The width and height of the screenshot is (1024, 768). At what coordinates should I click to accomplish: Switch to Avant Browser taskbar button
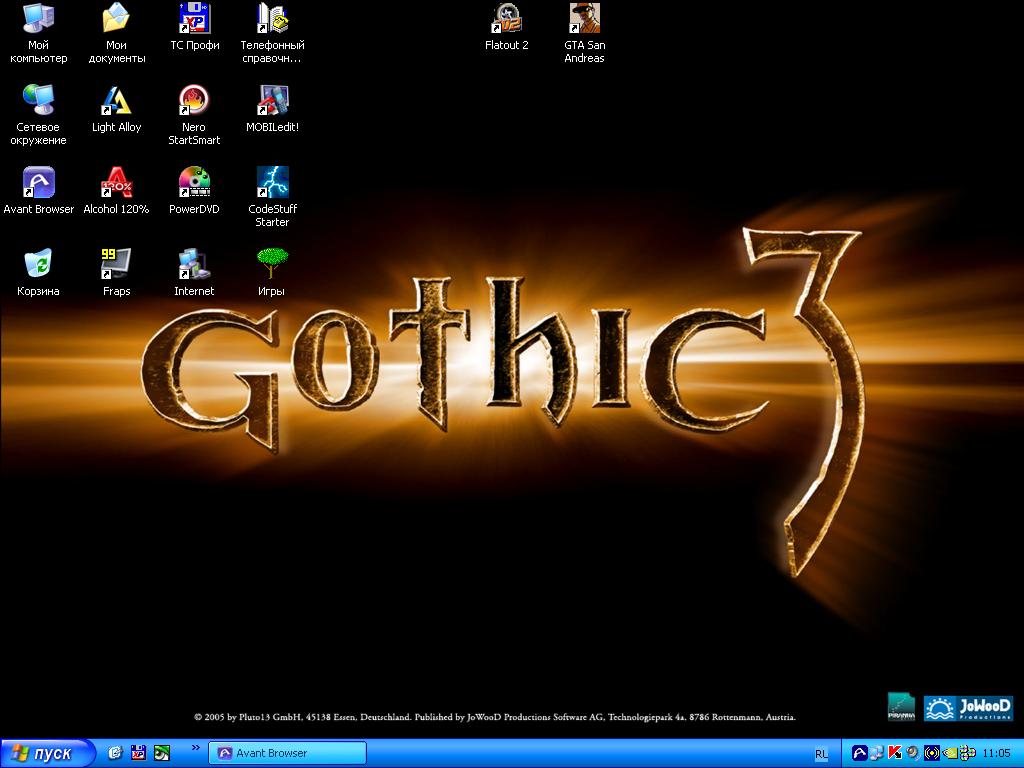(287, 753)
